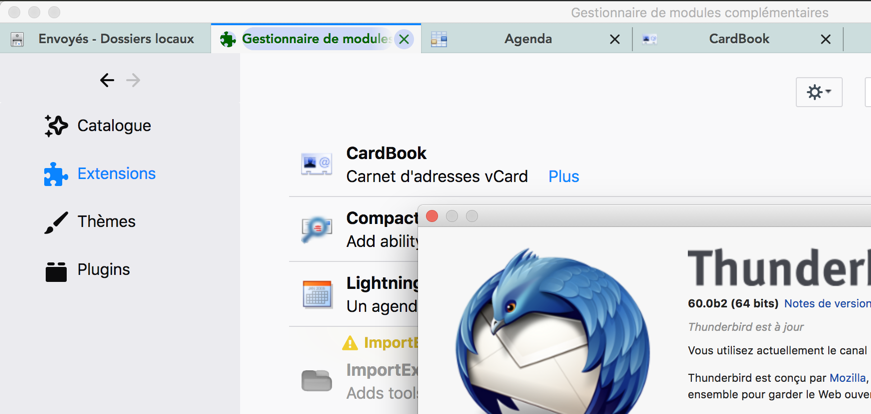871x414 pixels.
Task: Click the Agenda tab calendar icon
Action: click(439, 39)
